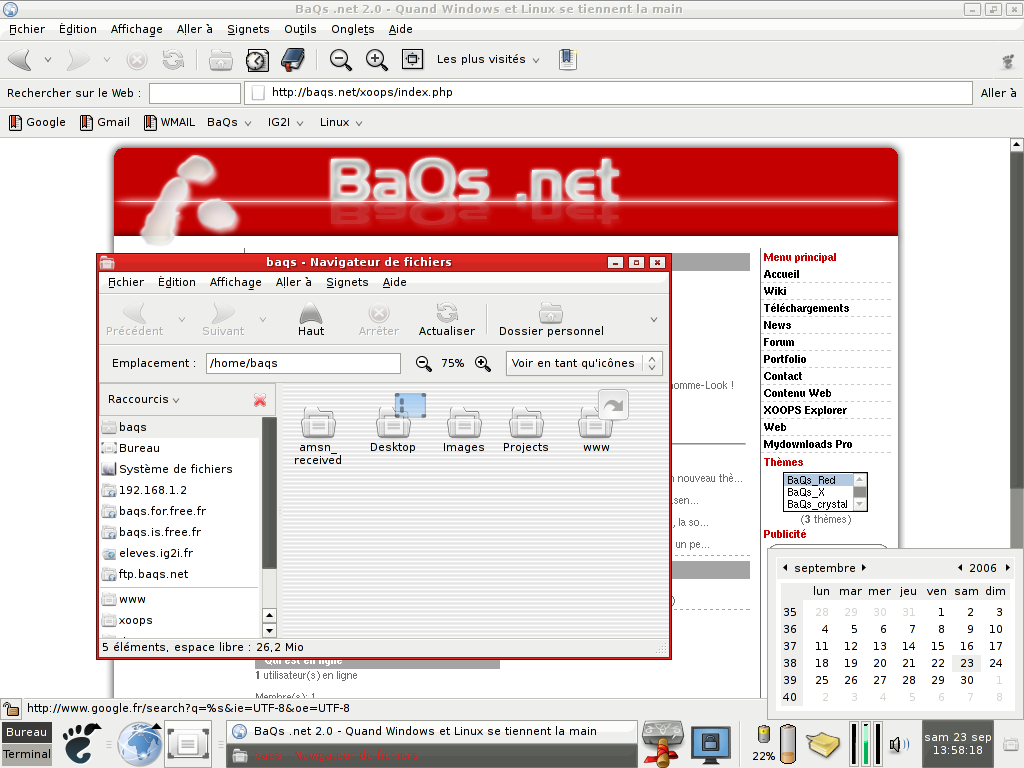Select the amsn_received folder
The height and width of the screenshot is (768, 1024).
pyautogui.click(x=318, y=436)
